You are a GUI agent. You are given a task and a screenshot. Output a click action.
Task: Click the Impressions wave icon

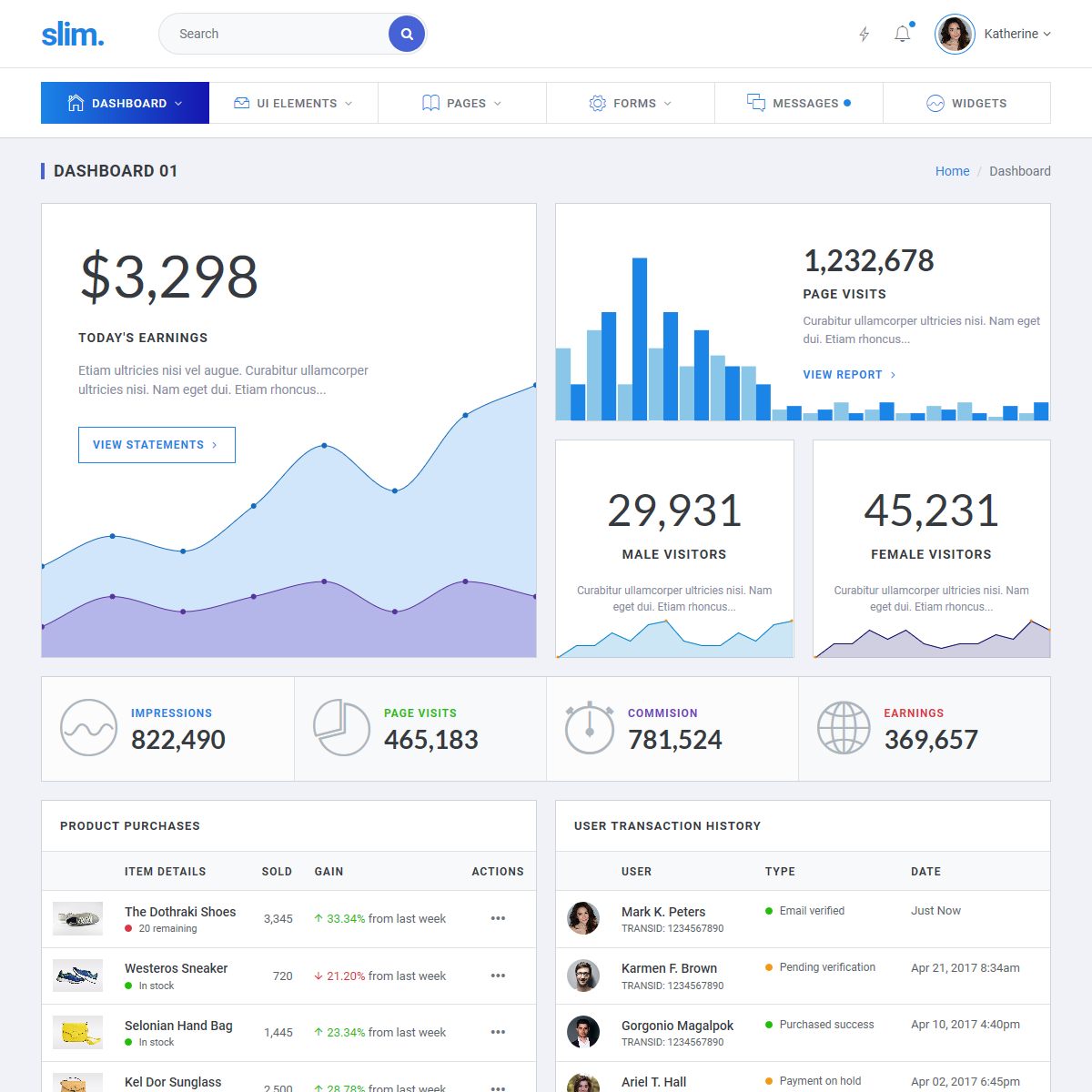click(88, 728)
